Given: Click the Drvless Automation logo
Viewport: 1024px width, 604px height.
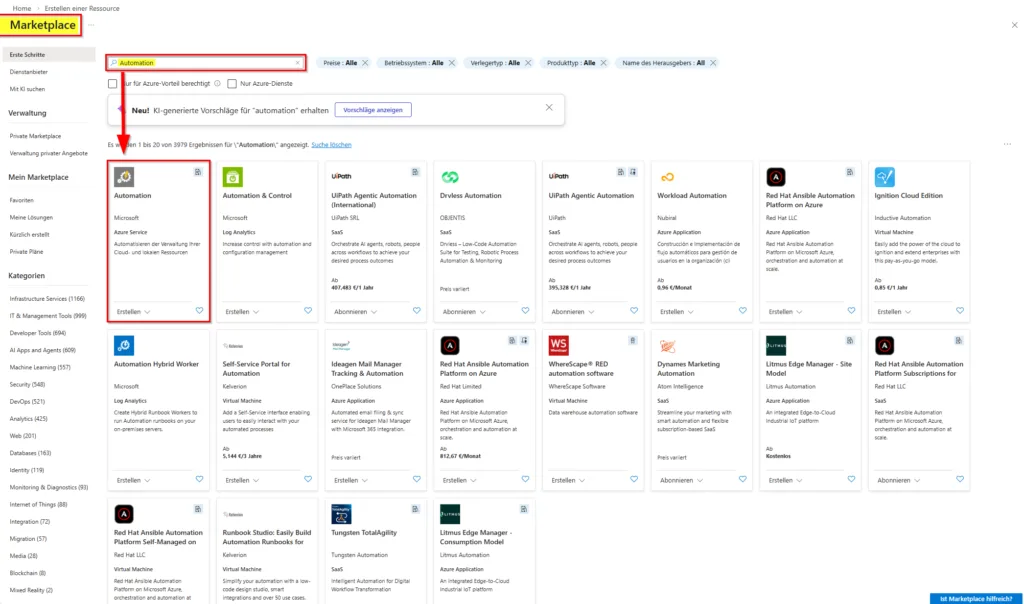Looking at the screenshot, I should 450,177.
